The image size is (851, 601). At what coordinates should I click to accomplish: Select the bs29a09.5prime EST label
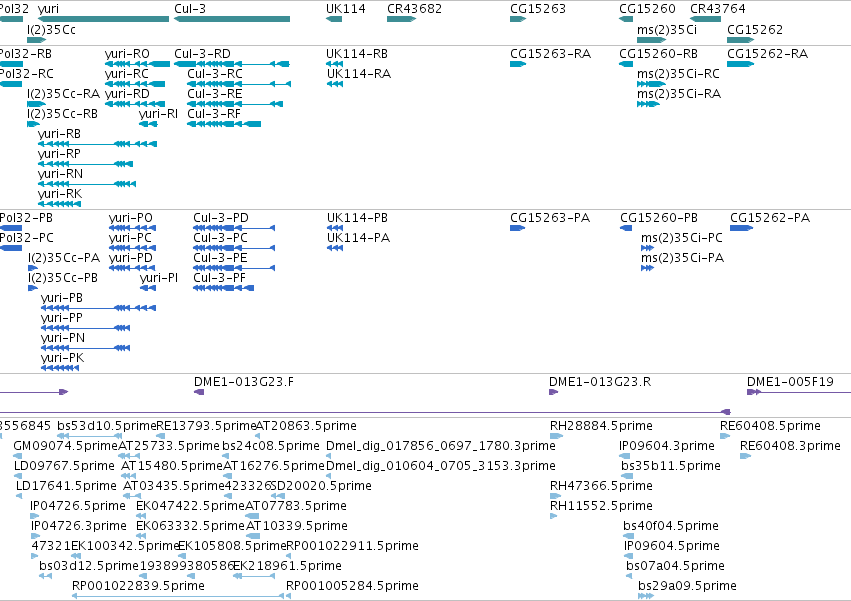click(687, 586)
